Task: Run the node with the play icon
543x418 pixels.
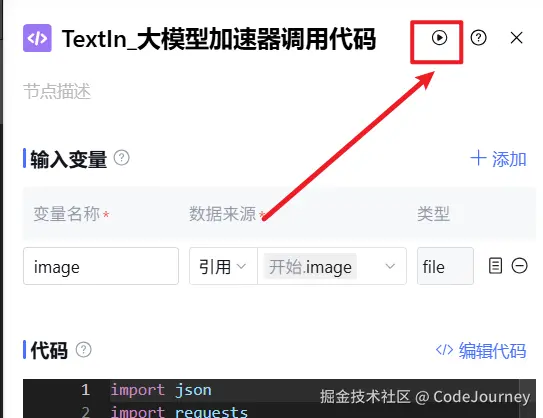Action: point(439,37)
